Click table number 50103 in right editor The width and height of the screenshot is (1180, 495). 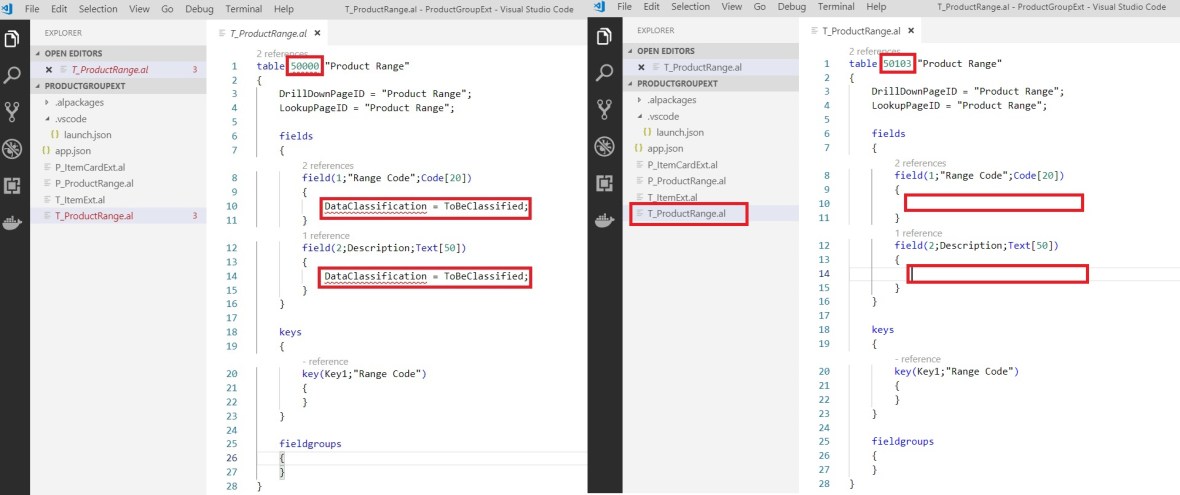tap(897, 64)
